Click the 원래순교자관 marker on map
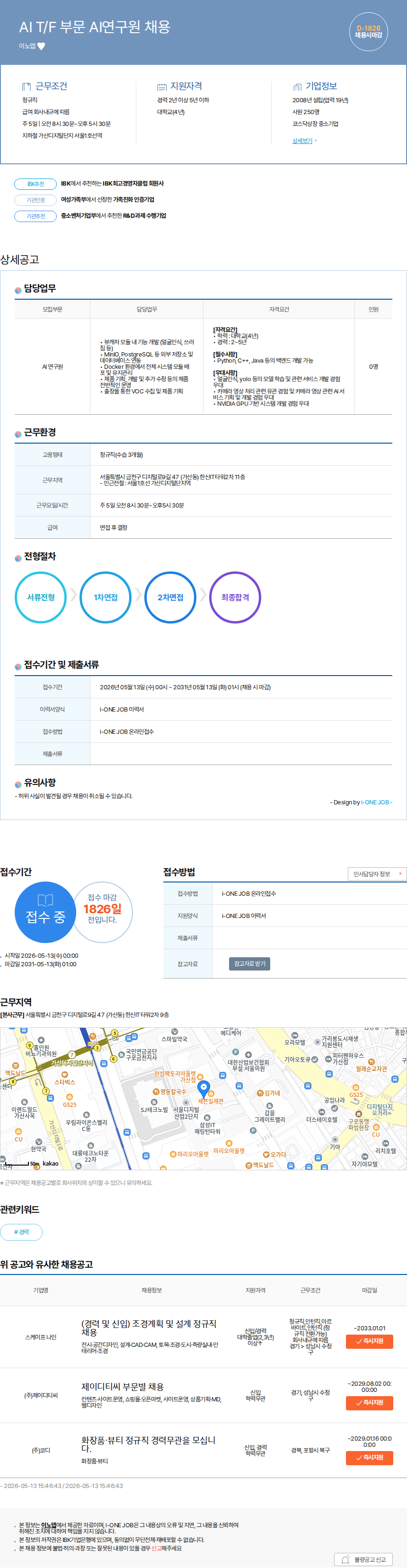This screenshot has height=1568, width=407. coord(371,1065)
